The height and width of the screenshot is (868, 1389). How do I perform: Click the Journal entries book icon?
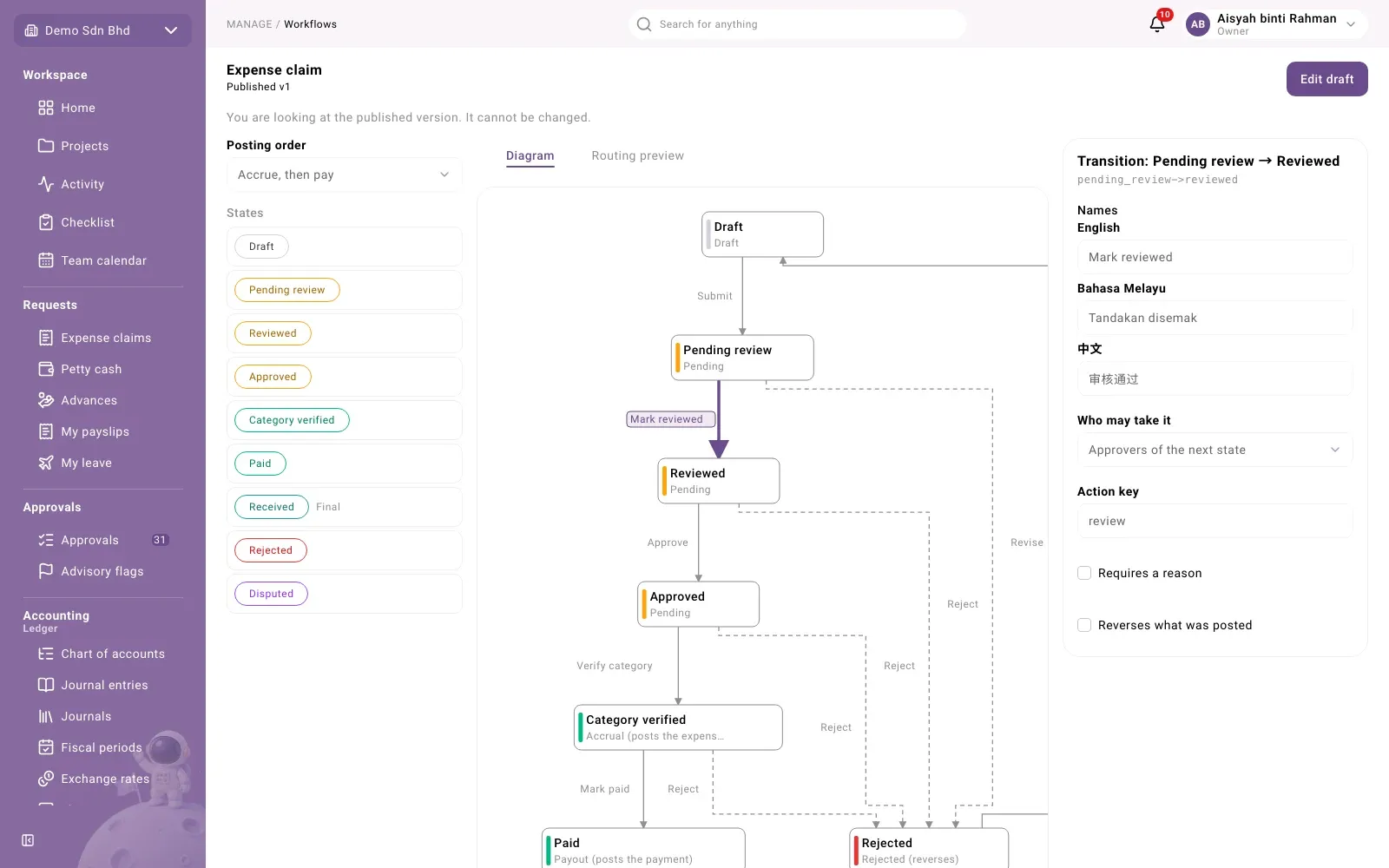46,685
